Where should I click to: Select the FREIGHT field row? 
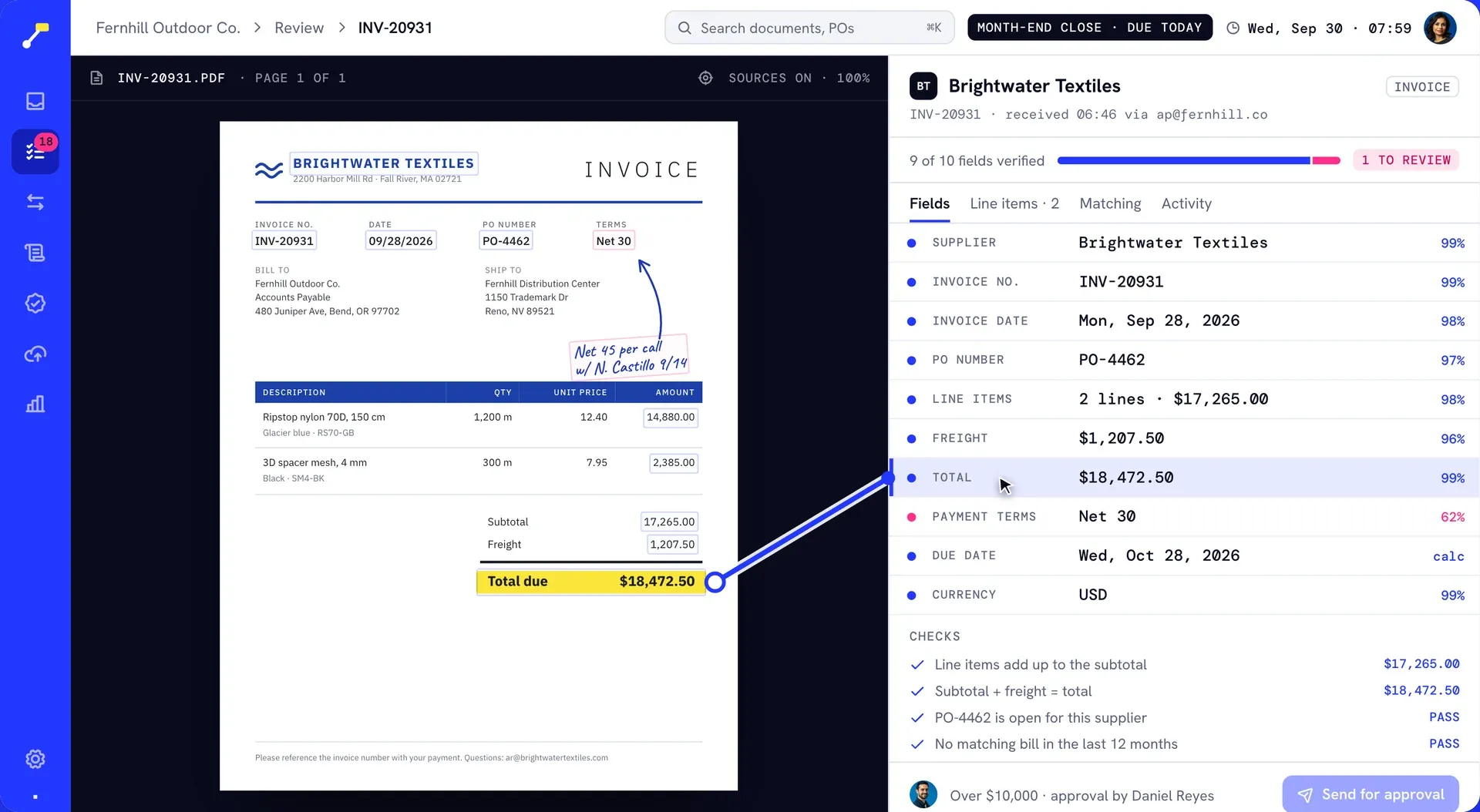pos(1185,438)
